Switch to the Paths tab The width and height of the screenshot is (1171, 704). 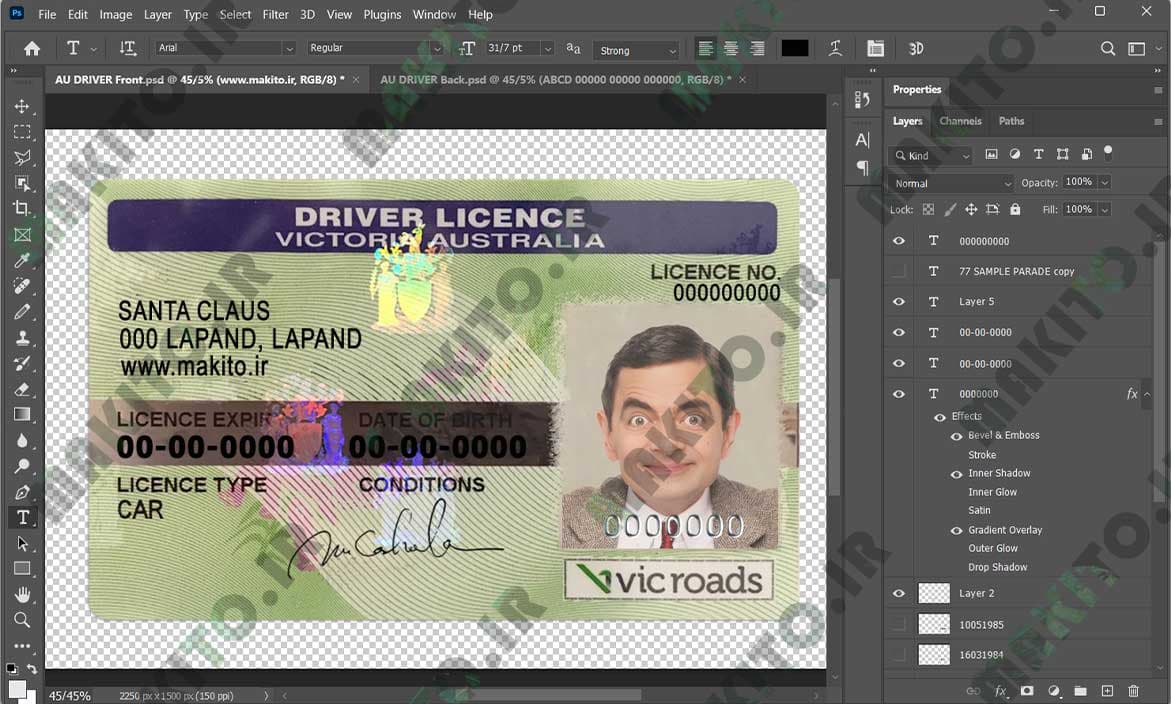tap(1011, 121)
